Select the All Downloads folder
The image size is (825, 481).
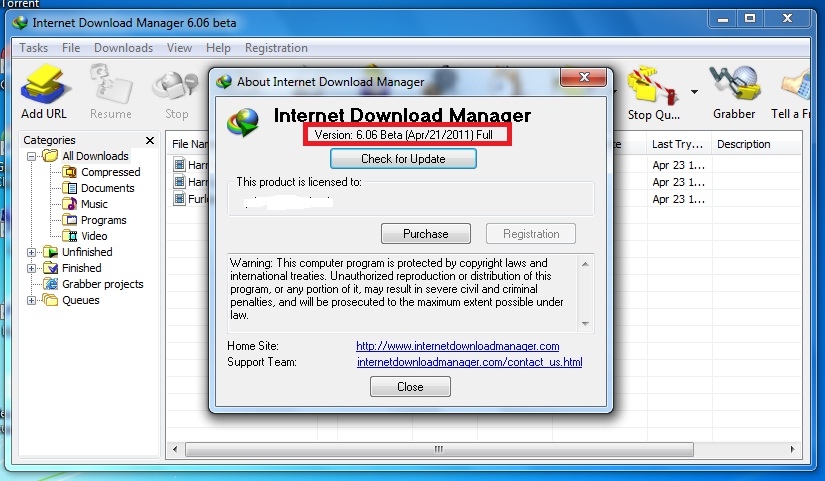point(86,156)
